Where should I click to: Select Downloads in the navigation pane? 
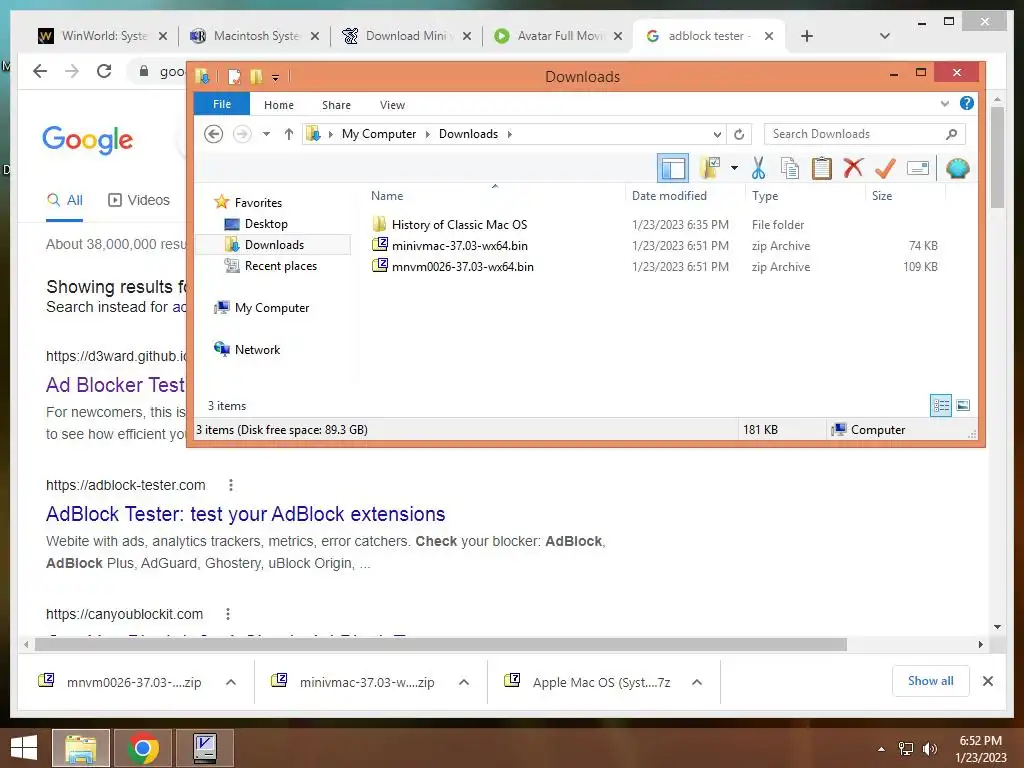(x=274, y=245)
